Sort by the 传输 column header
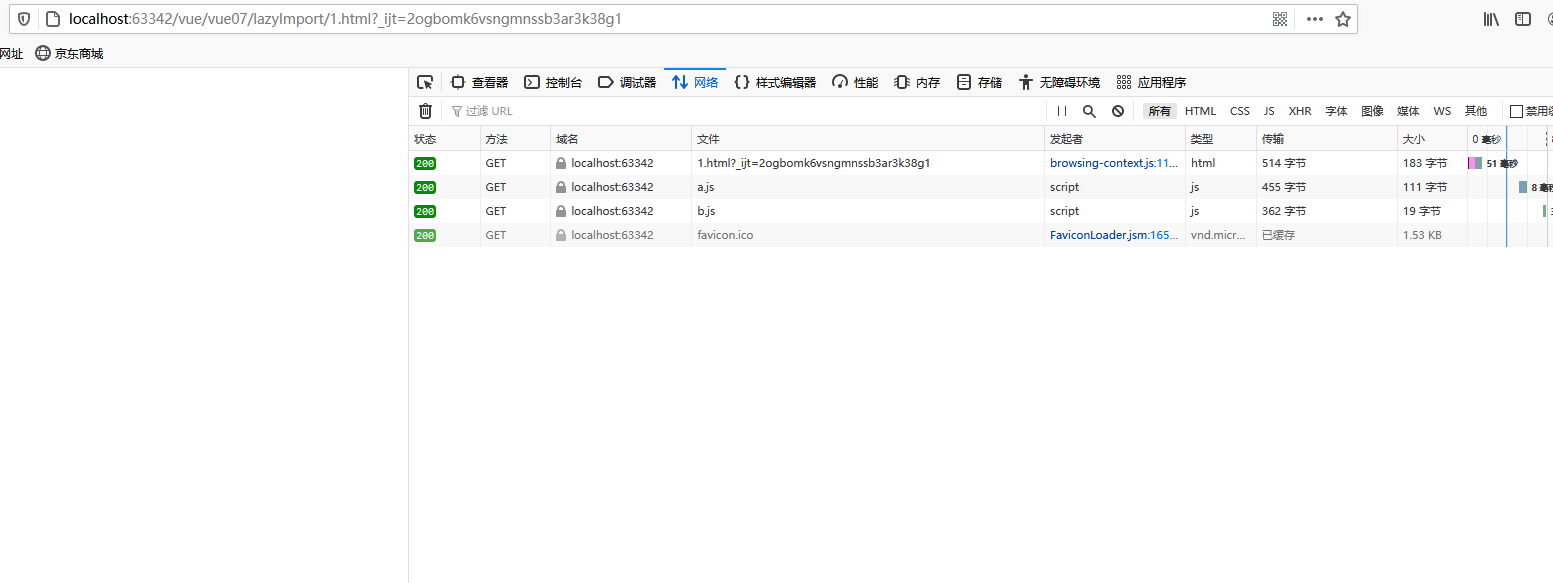 click(x=1327, y=139)
